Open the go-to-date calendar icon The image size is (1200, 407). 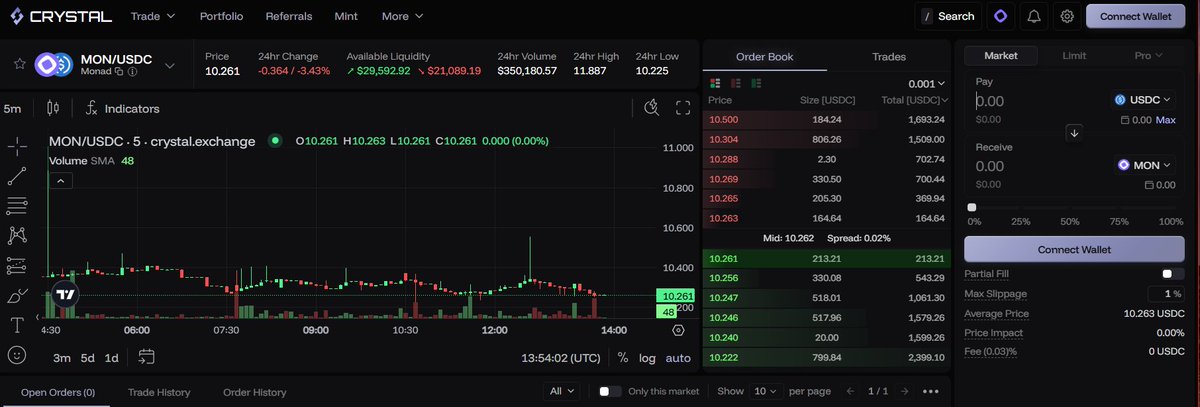tap(146, 357)
